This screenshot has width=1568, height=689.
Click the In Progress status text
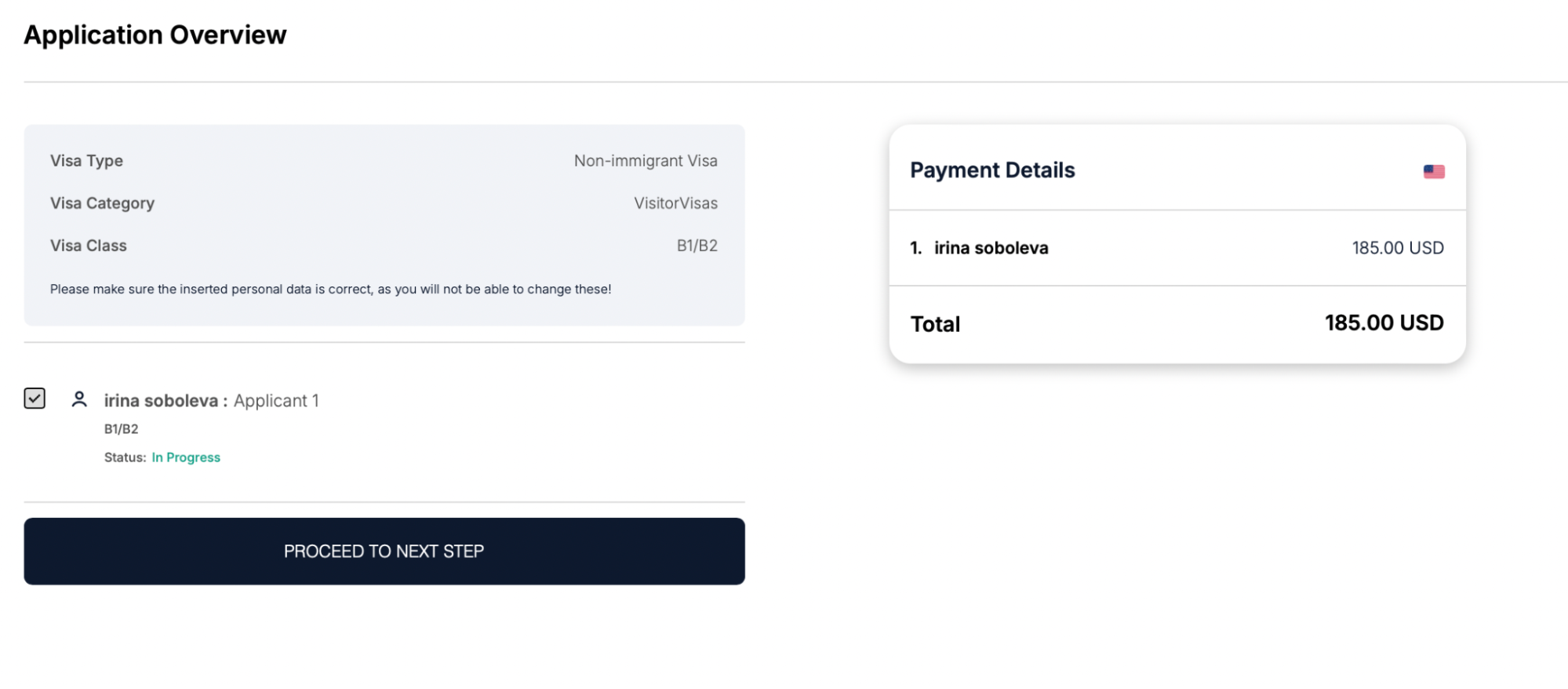186,458
